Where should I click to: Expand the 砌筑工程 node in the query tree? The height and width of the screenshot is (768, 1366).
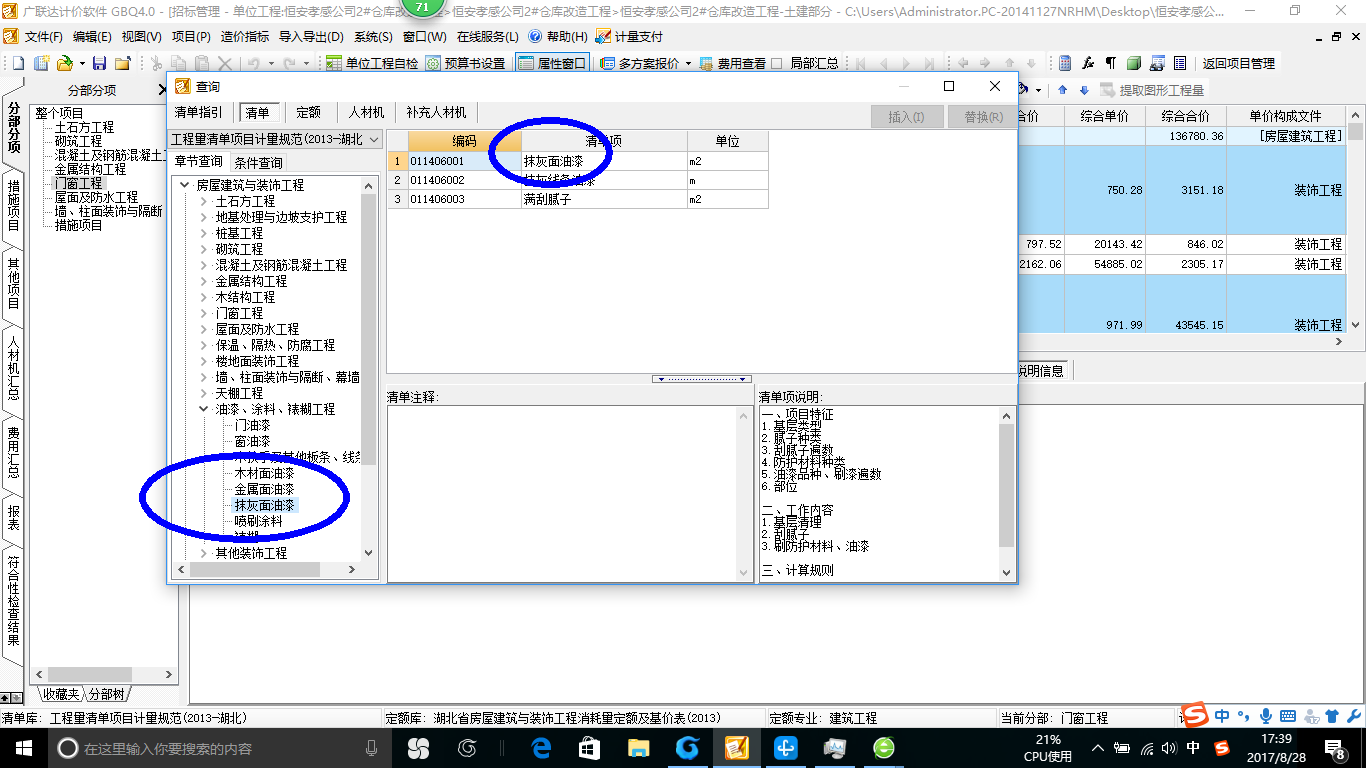[204, 249]
